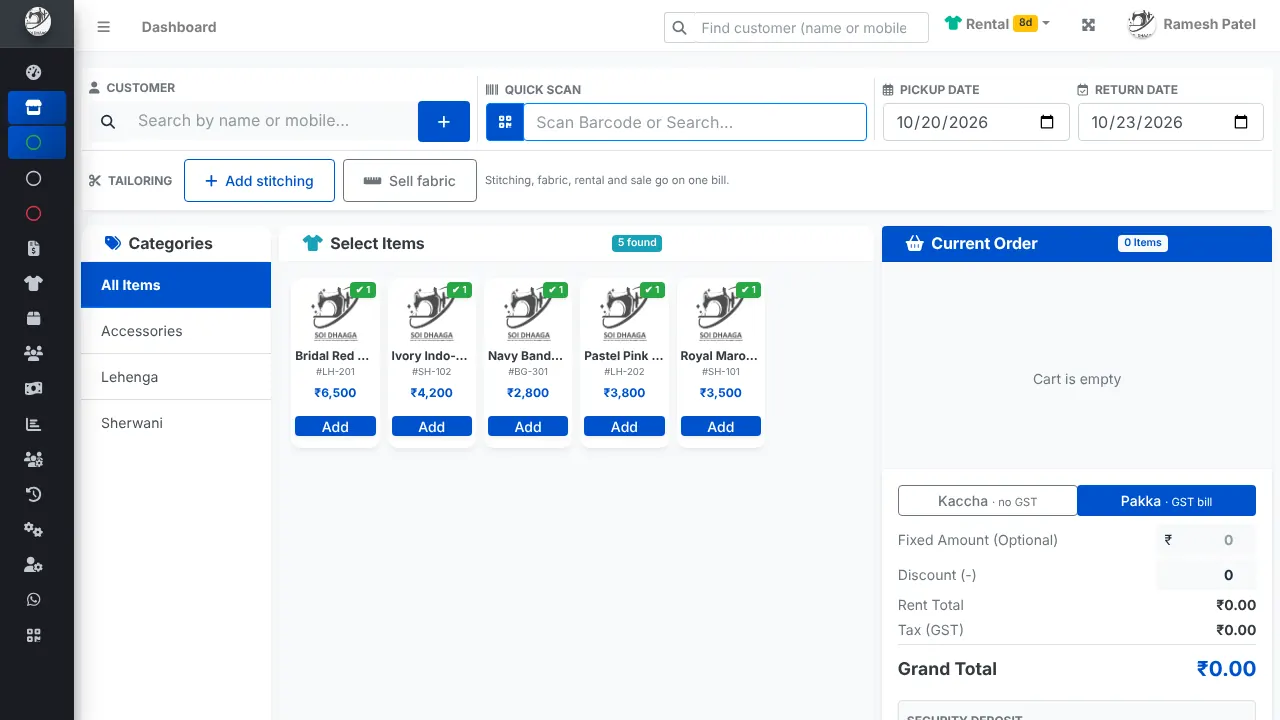
Task: Select the red circle sidebar icon
Action: (33, 213)
